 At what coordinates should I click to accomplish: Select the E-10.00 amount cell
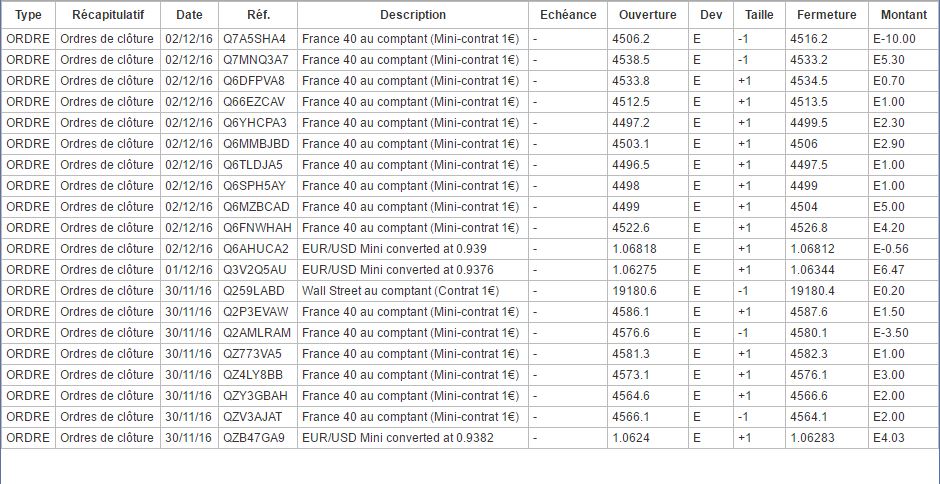click(x=894, y=39)
